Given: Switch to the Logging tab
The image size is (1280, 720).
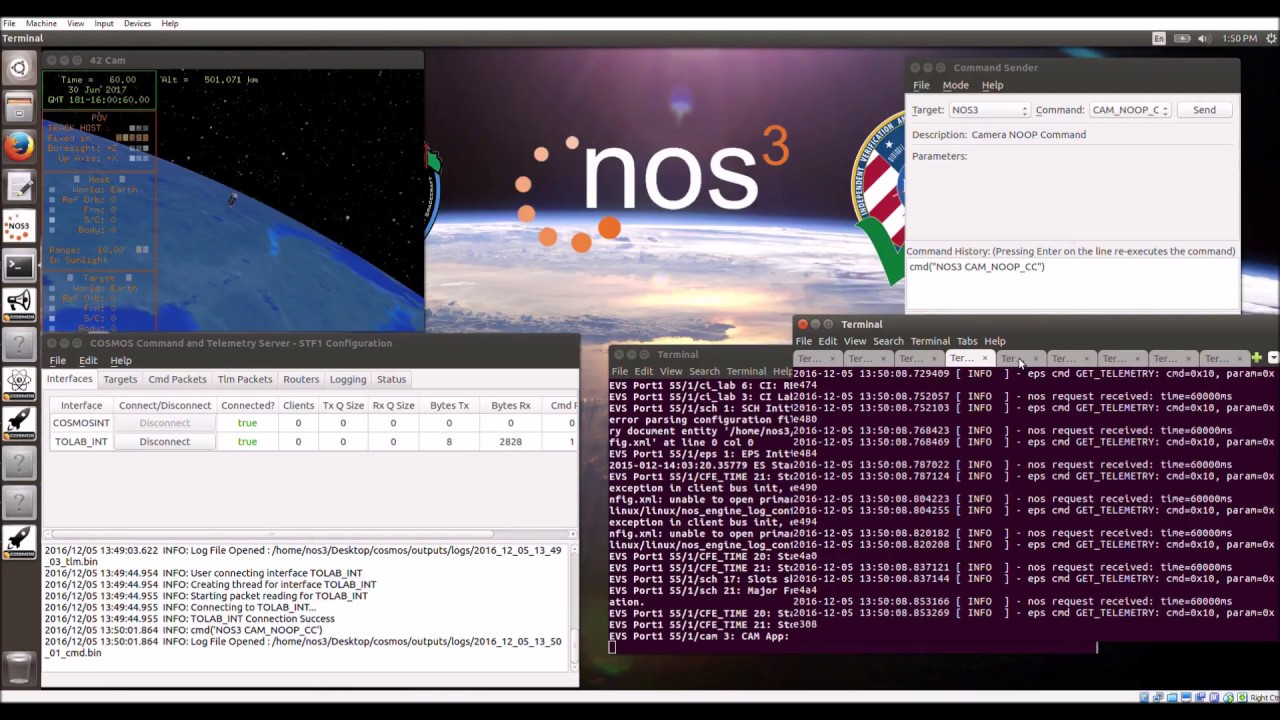Looking at the screenshot, I should 348,379.
